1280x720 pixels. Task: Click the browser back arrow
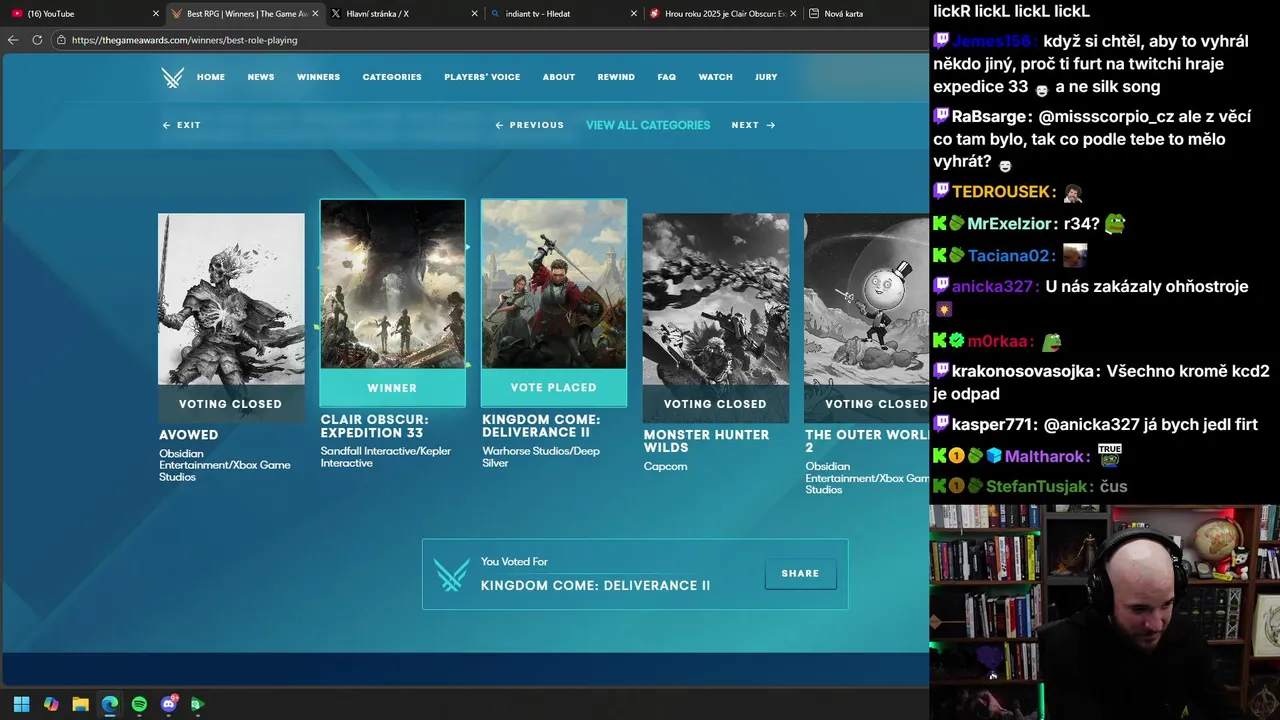pyautogui.click(x=13, y=40)
